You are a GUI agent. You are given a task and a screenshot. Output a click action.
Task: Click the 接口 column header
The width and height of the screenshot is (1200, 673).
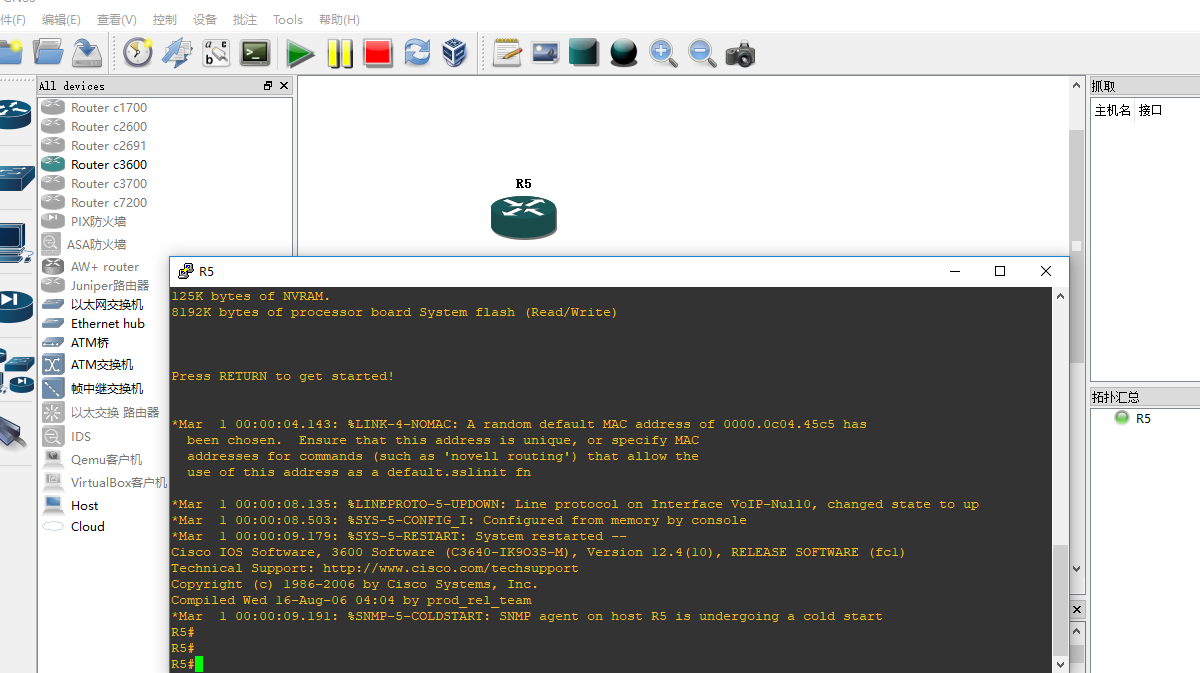pyautogui.click(x=1150, y=110)
